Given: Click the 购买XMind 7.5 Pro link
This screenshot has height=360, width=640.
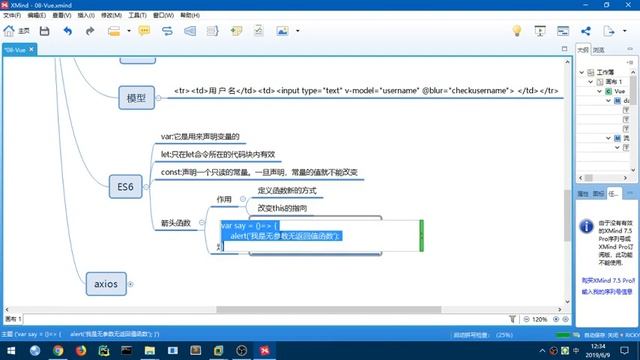Looking at the screenshot, I should click(608, 280).
